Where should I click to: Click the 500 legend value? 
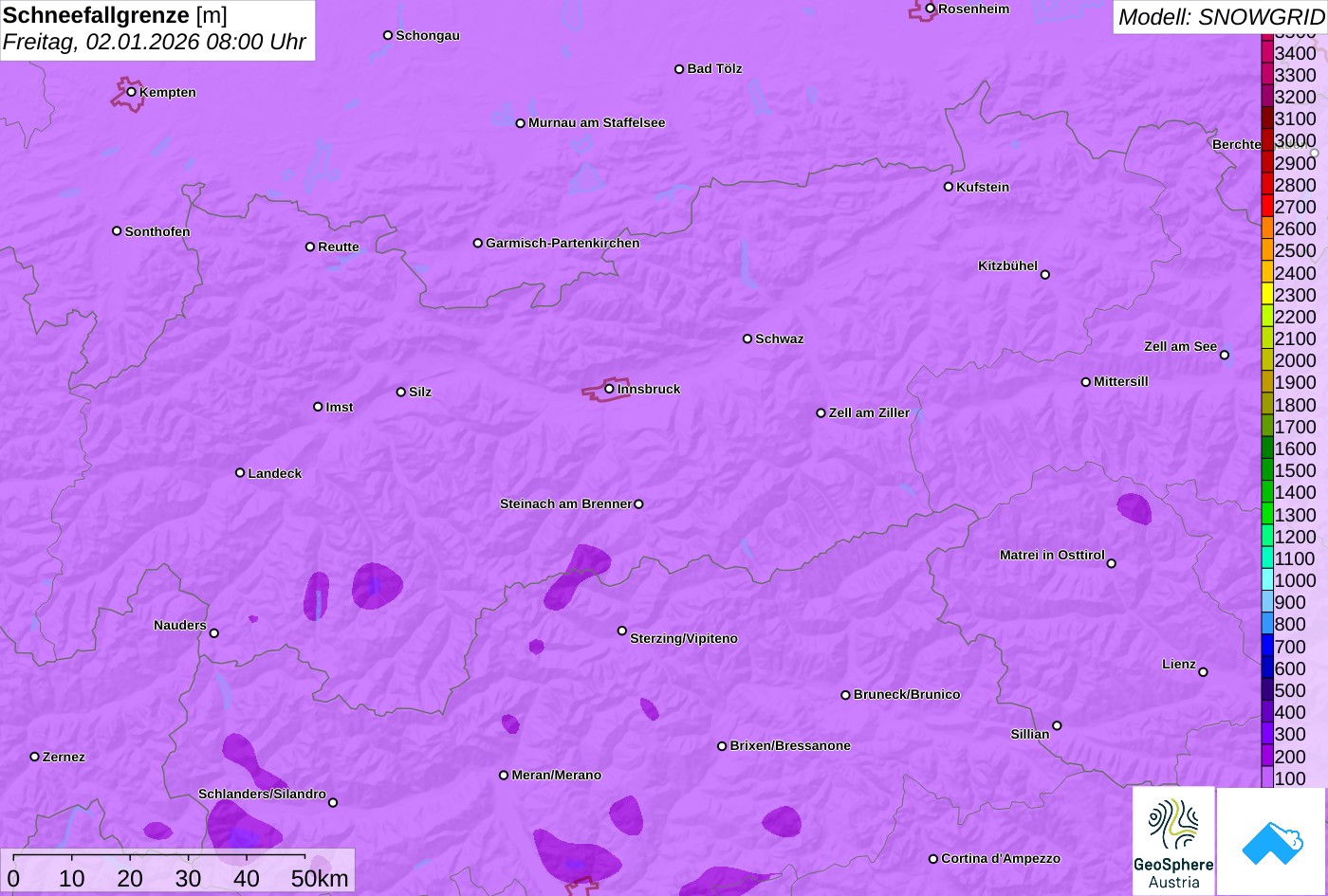(1290, 690)
